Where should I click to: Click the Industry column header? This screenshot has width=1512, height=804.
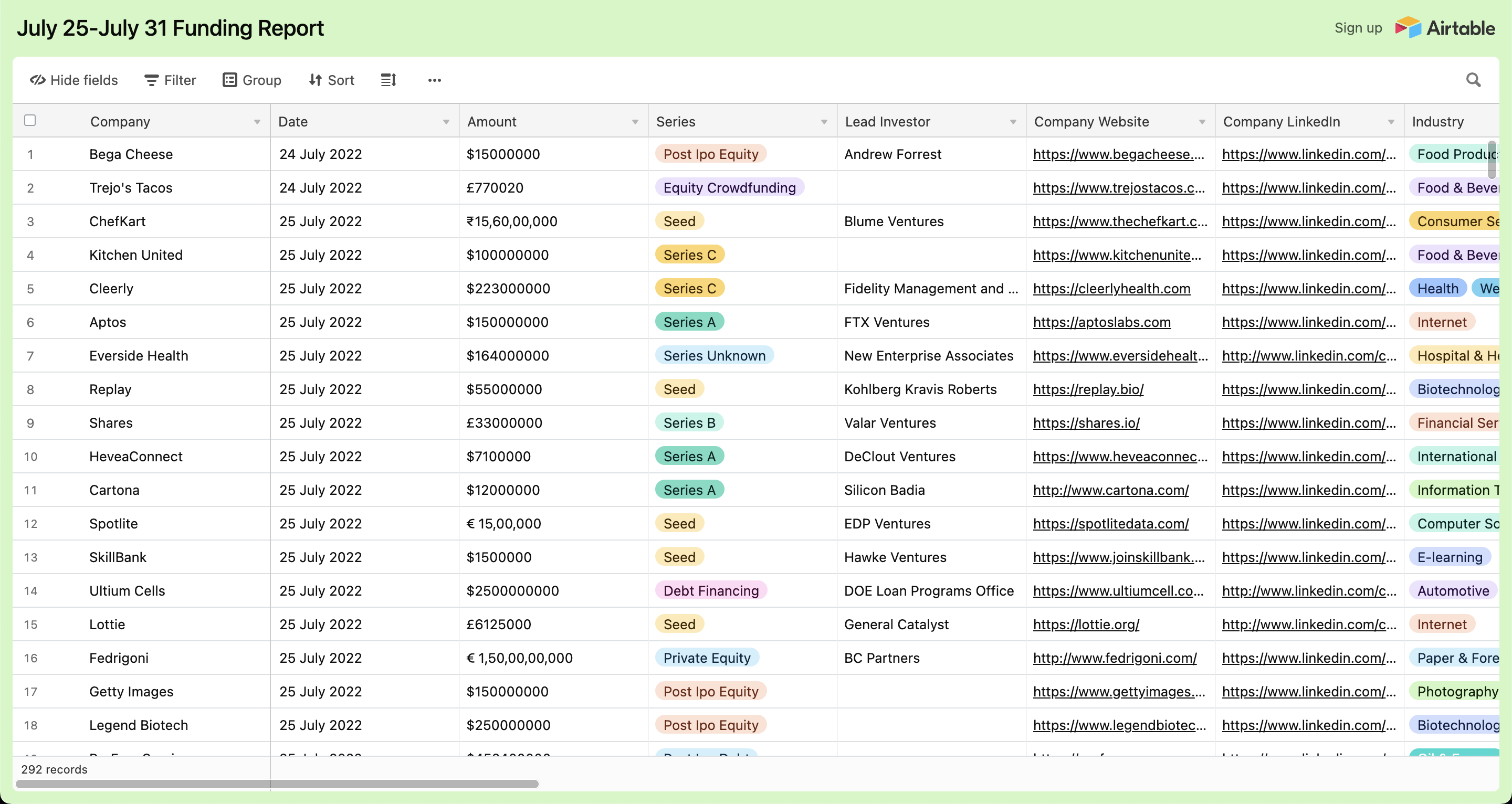point(1452,121)
